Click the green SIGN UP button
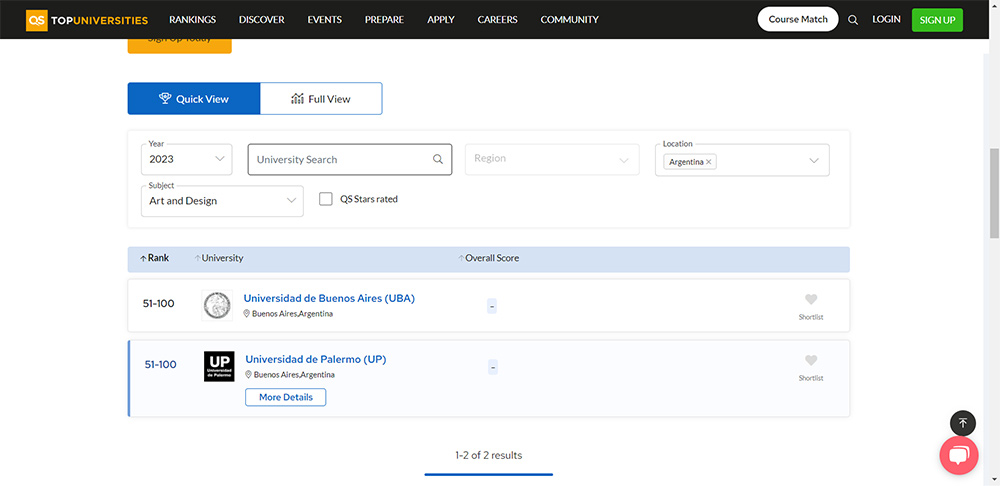Screen dimensions: 1000x486 (938, 20)
